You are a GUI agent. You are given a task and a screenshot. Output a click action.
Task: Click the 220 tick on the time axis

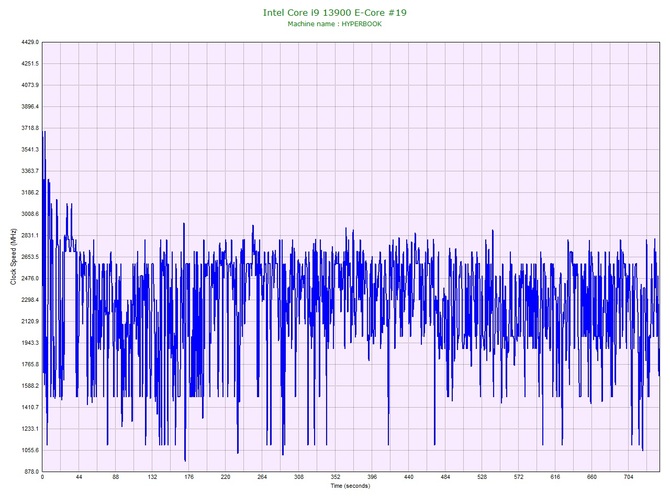coord(226,477)
